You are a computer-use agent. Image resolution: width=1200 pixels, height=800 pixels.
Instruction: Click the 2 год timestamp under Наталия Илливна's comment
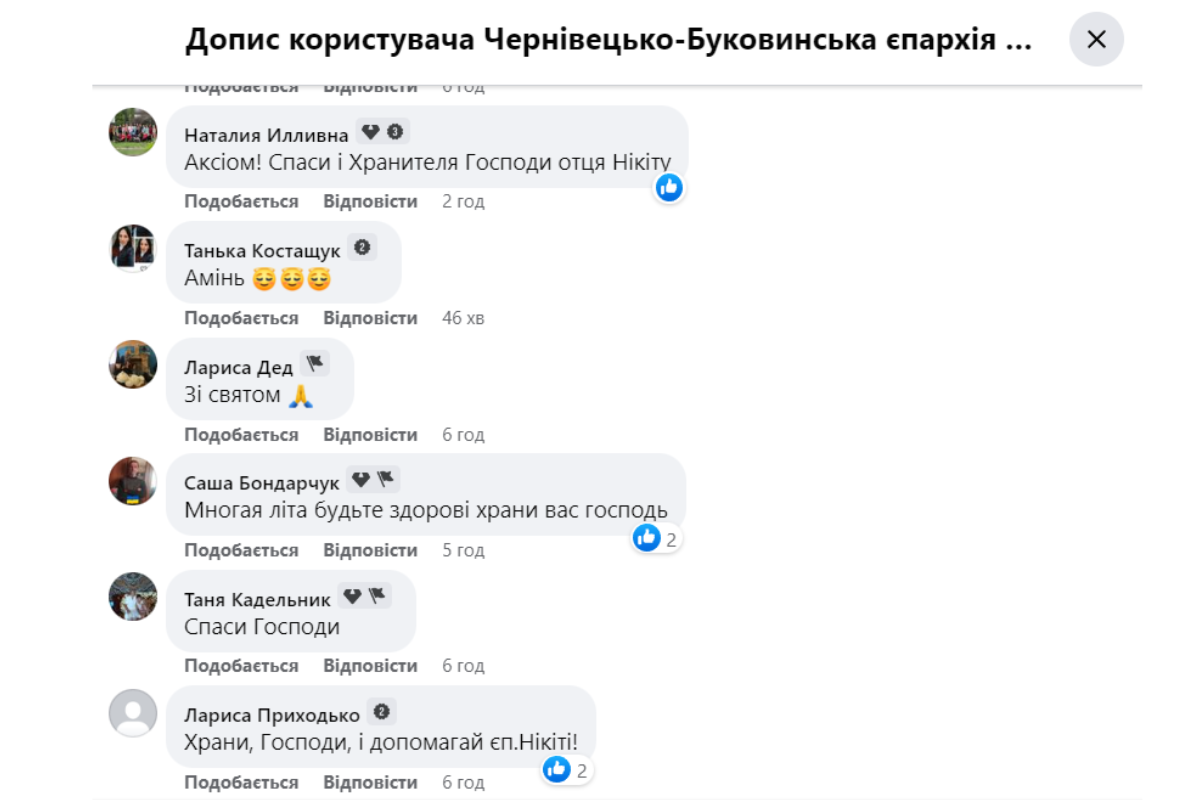coord(463,200)
